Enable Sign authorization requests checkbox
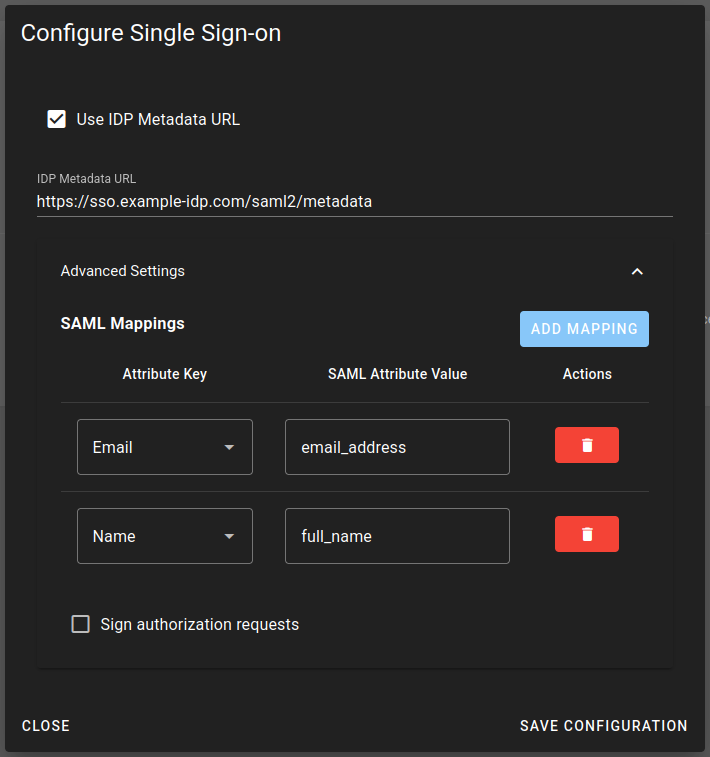 coord(81,624)
